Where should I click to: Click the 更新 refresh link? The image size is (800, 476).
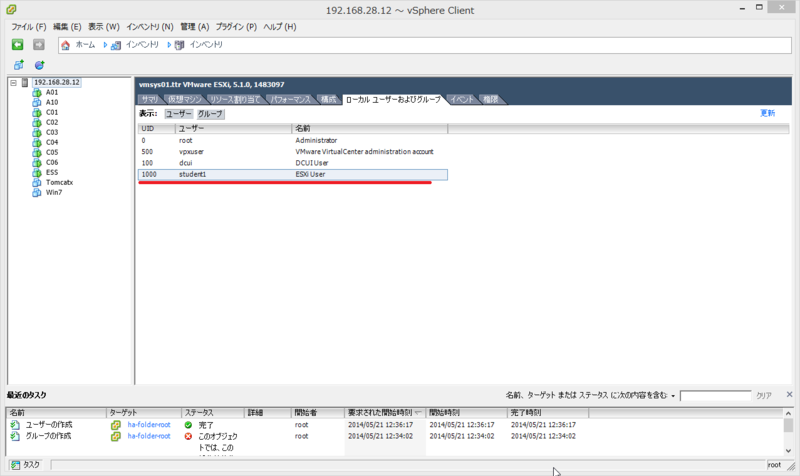767,113
